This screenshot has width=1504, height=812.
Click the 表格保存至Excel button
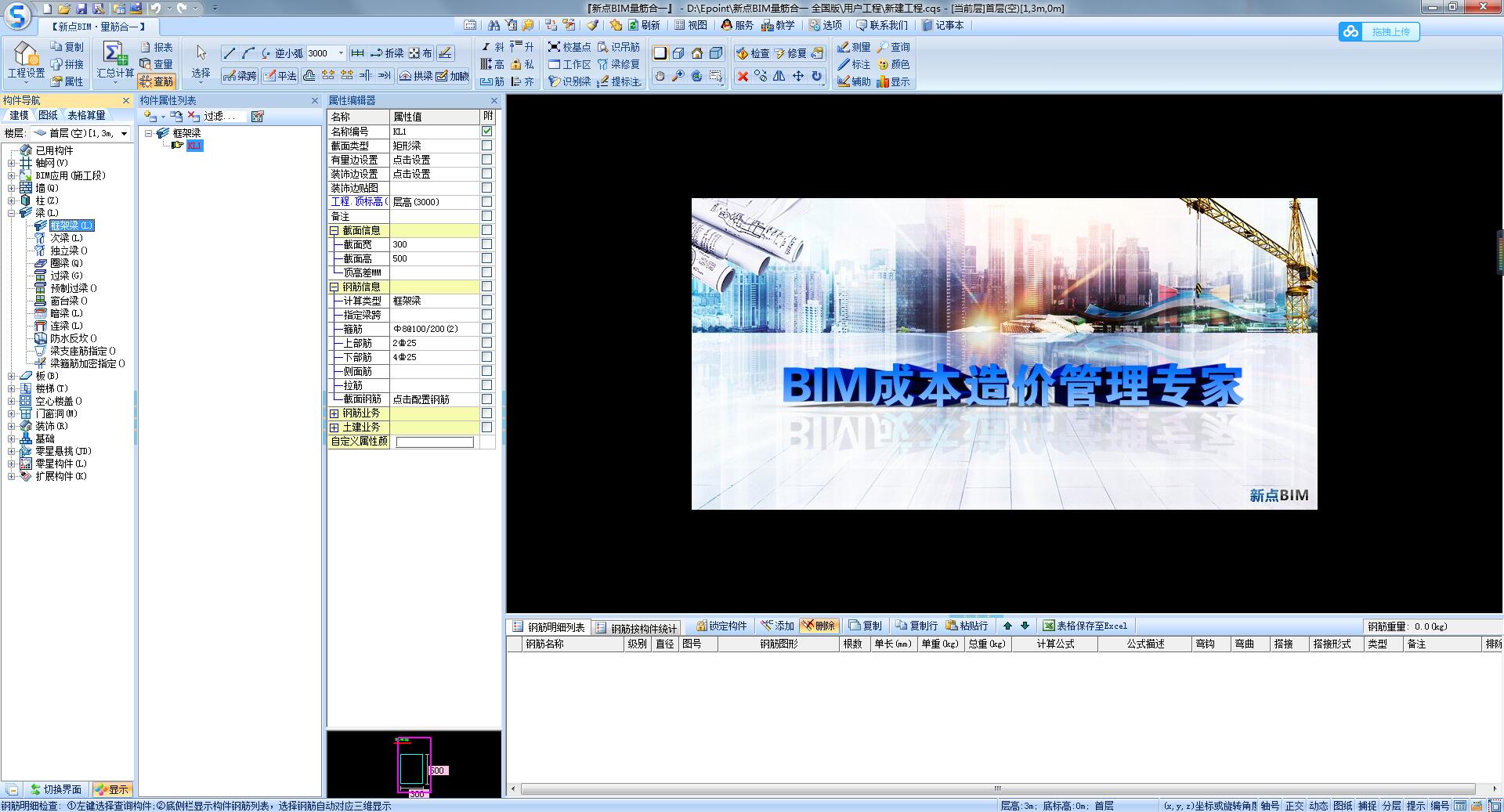click(x=1085, y=626)
